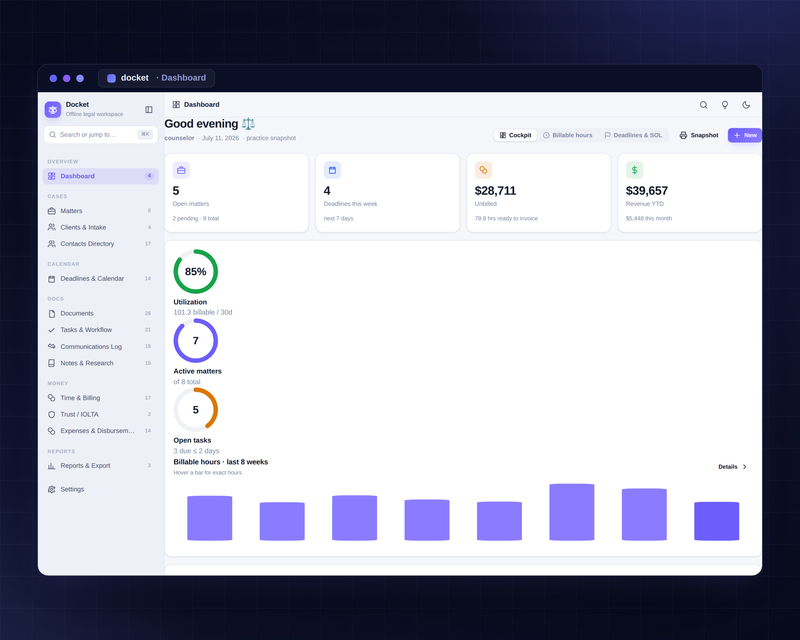Click the '101.3 billable / 30d' text
This screenshot has width=800, height=640.
[x=203, y=312]
